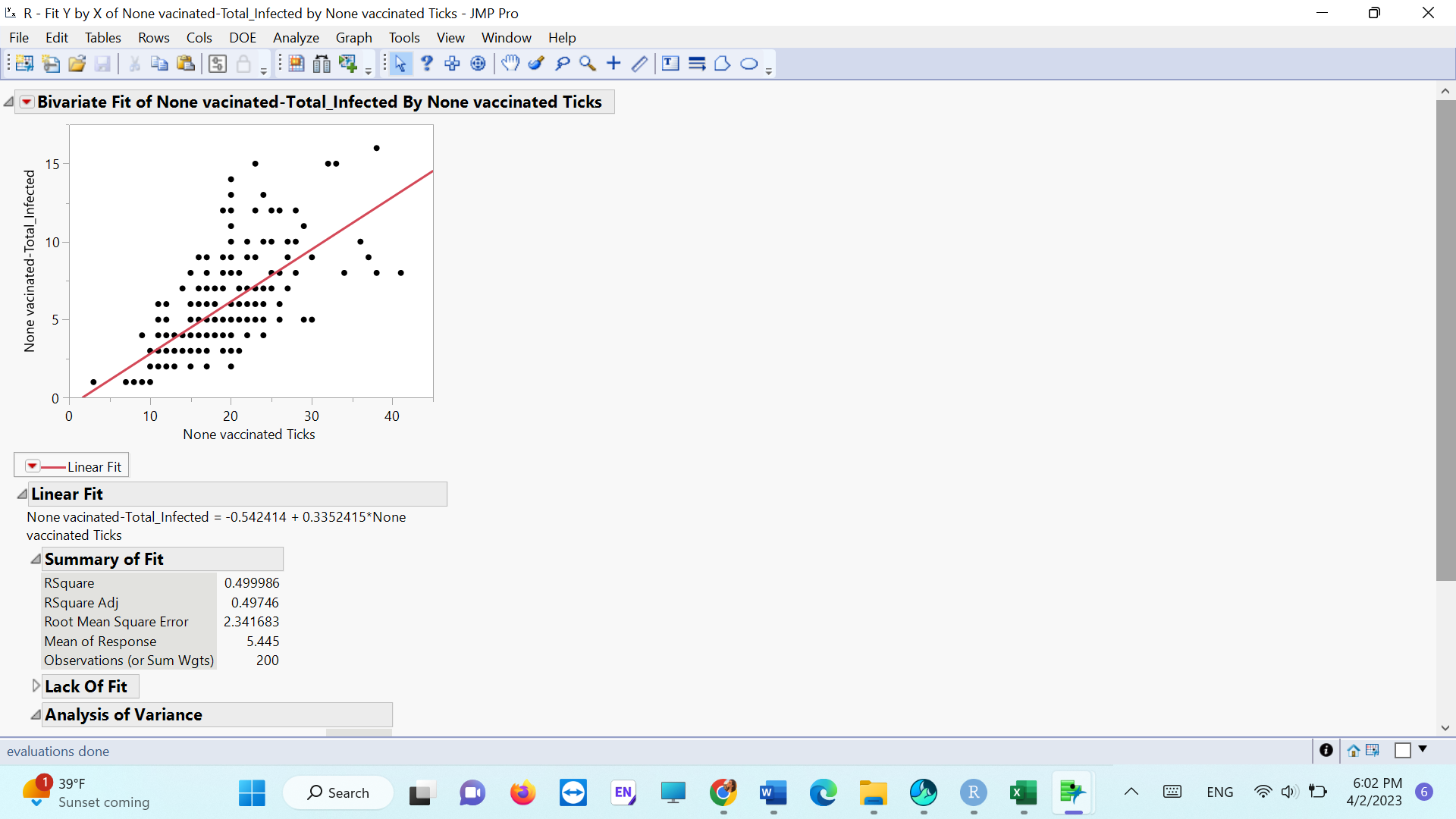Click the background color swatch in status bar
Image resolution: width=1456 pixels, height=819 pixels.
click(1404, 750)
